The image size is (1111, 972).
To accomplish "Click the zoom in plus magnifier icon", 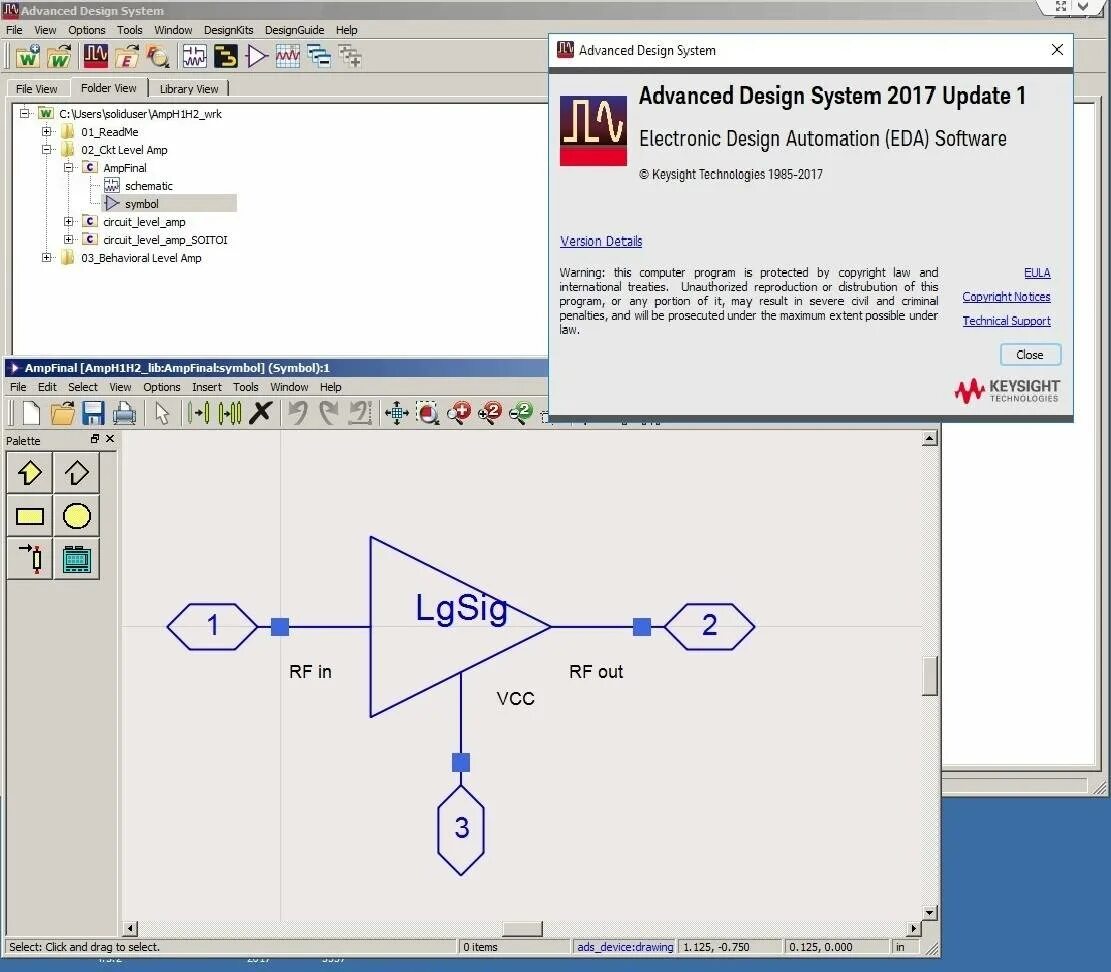I will coord(458,412).
